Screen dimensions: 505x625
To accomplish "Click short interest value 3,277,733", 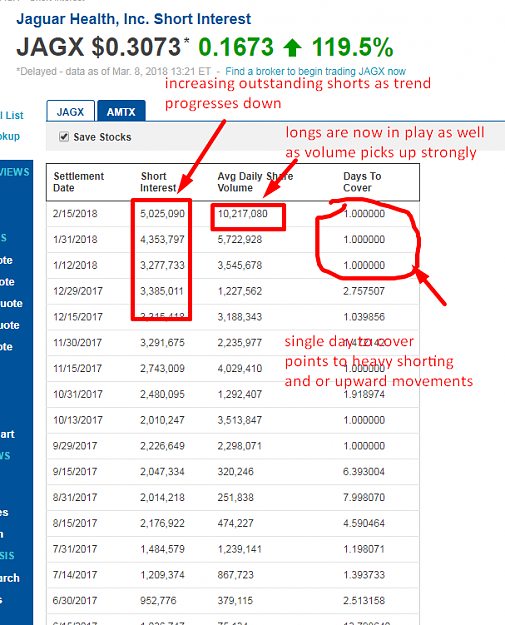I will click(162, 265).
